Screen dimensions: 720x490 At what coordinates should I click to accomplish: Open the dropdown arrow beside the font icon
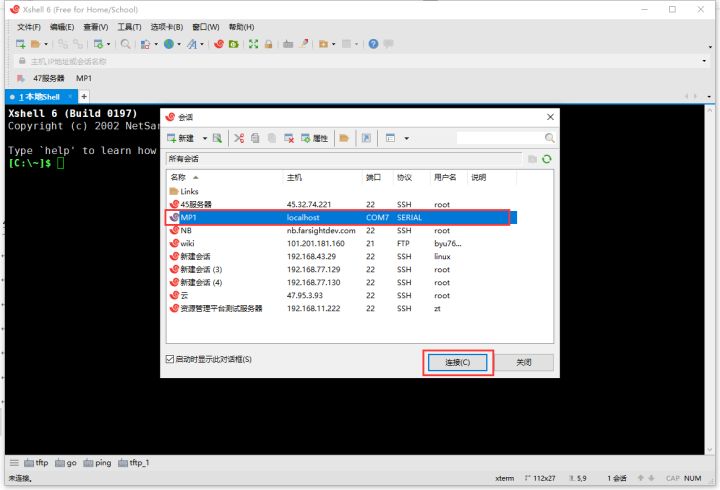pyautogui.click(x=202, y=44)
